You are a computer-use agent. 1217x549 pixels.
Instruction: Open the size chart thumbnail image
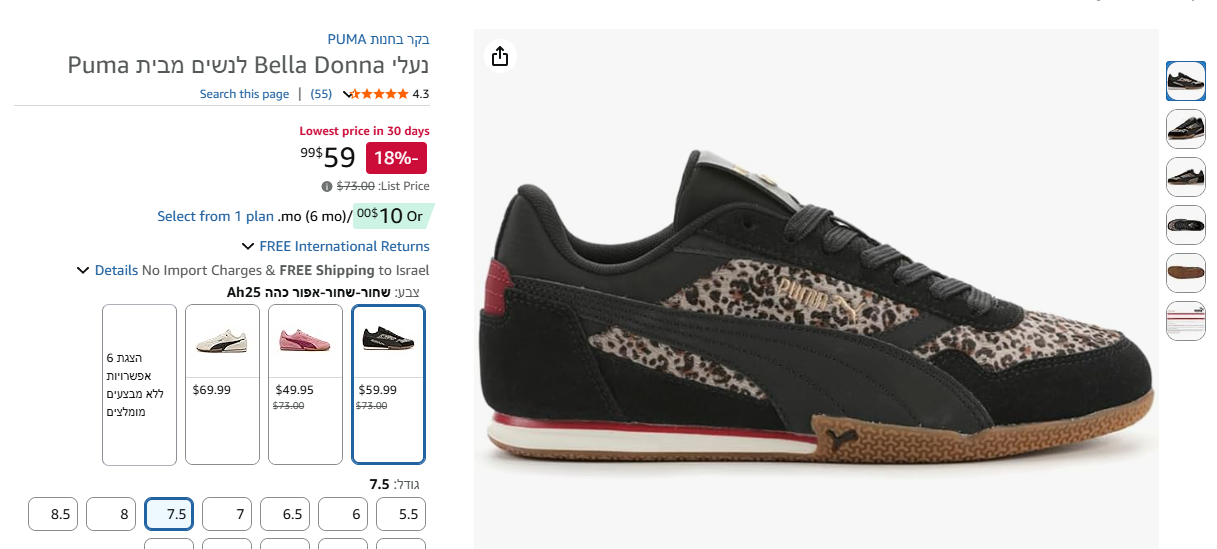1186,321
